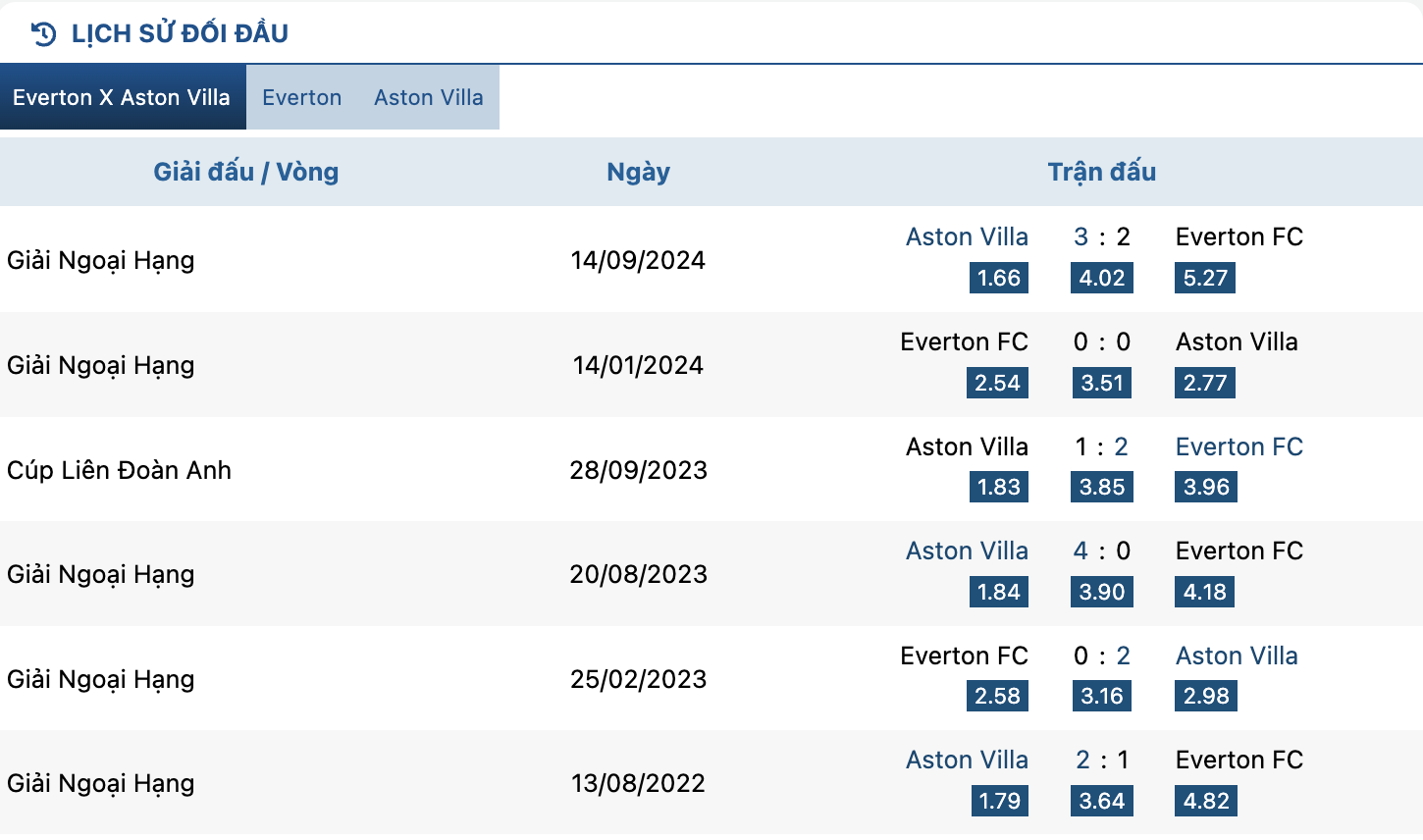
Task: Click odds 1.84 for Aston Villa
Action: 999,592
